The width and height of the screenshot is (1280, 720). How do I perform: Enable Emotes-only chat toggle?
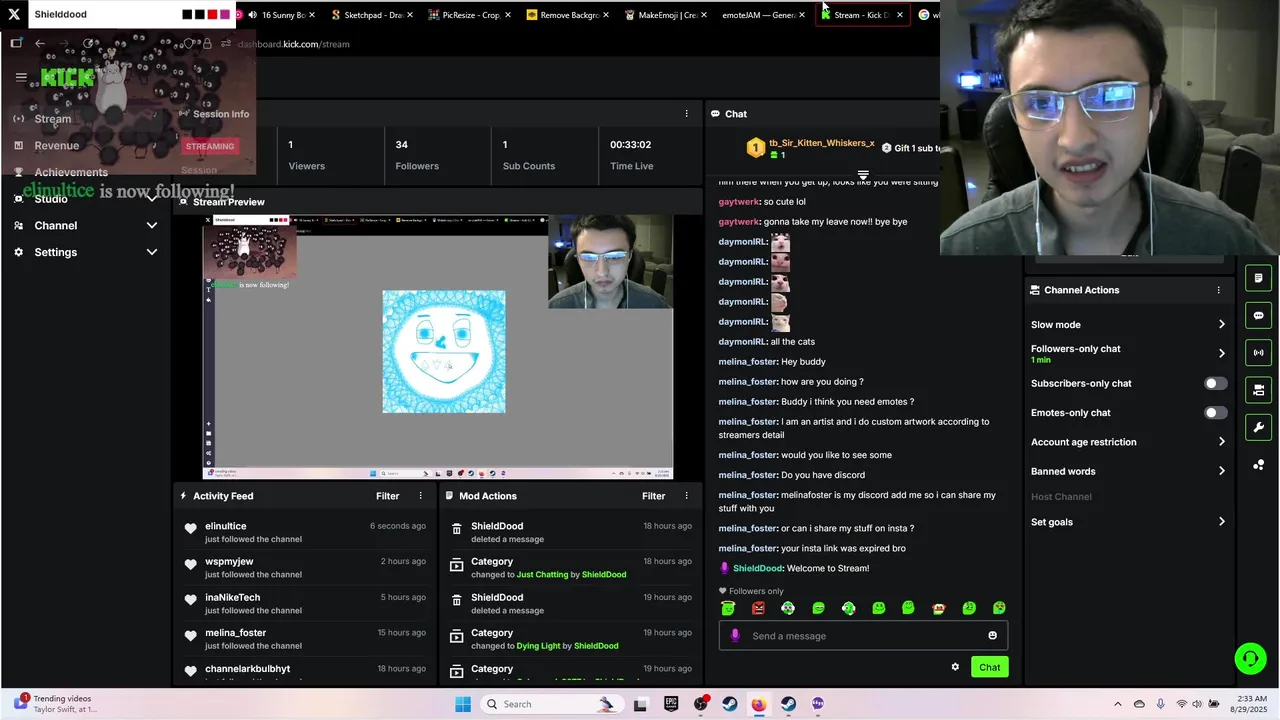(1215, 412)
